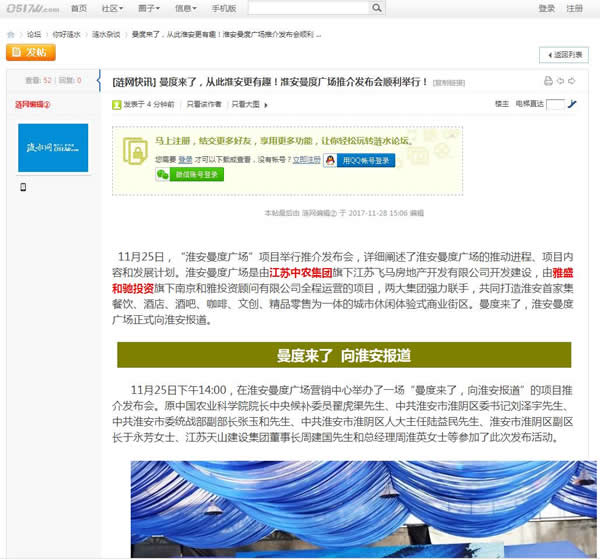Screen dimensions: 600x560
Task: Click the green WeChat login button
Action: tap(188, 174)
